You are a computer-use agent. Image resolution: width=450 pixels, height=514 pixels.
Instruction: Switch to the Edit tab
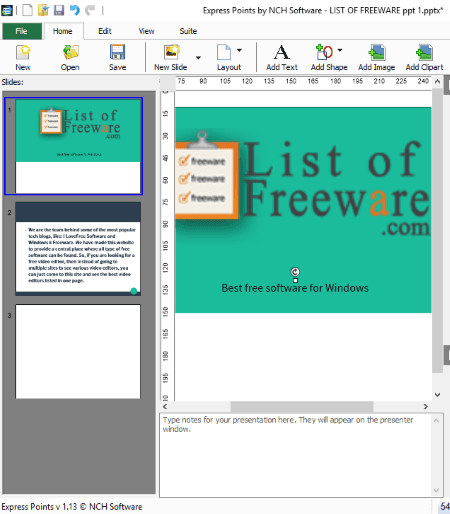click(x=105, y=31)
